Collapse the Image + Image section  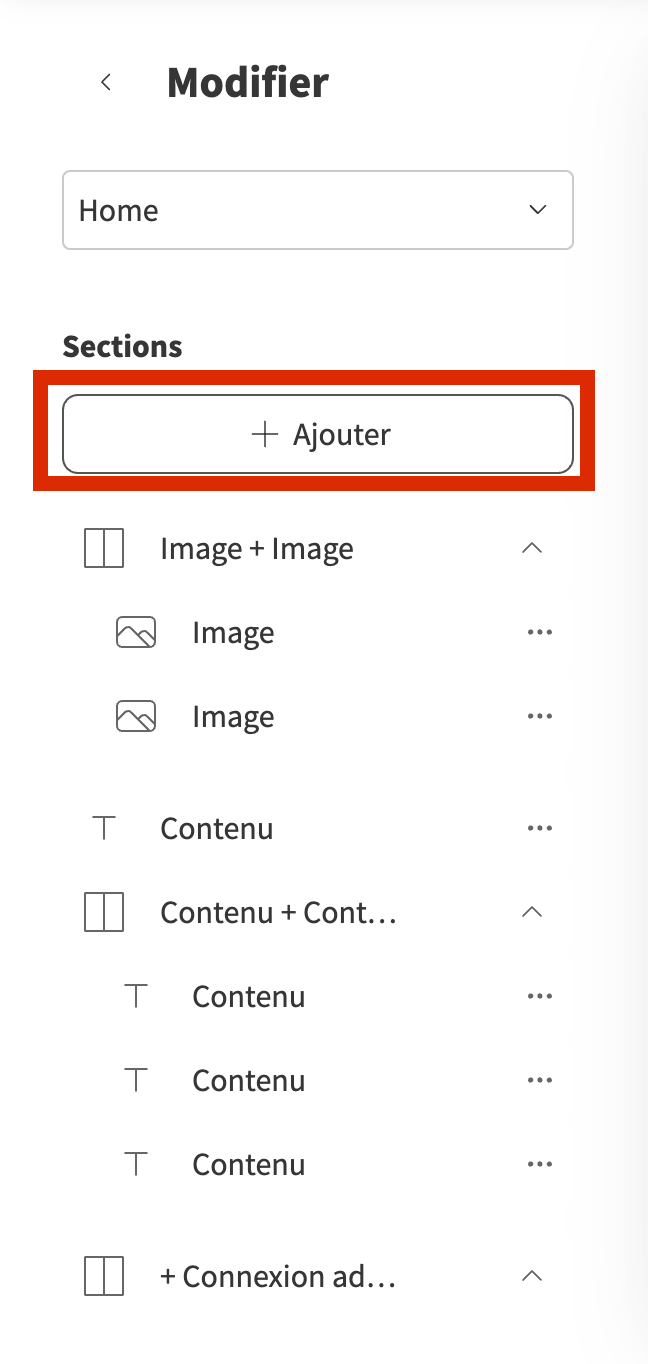pyautogui.click(x=532, y=548)
